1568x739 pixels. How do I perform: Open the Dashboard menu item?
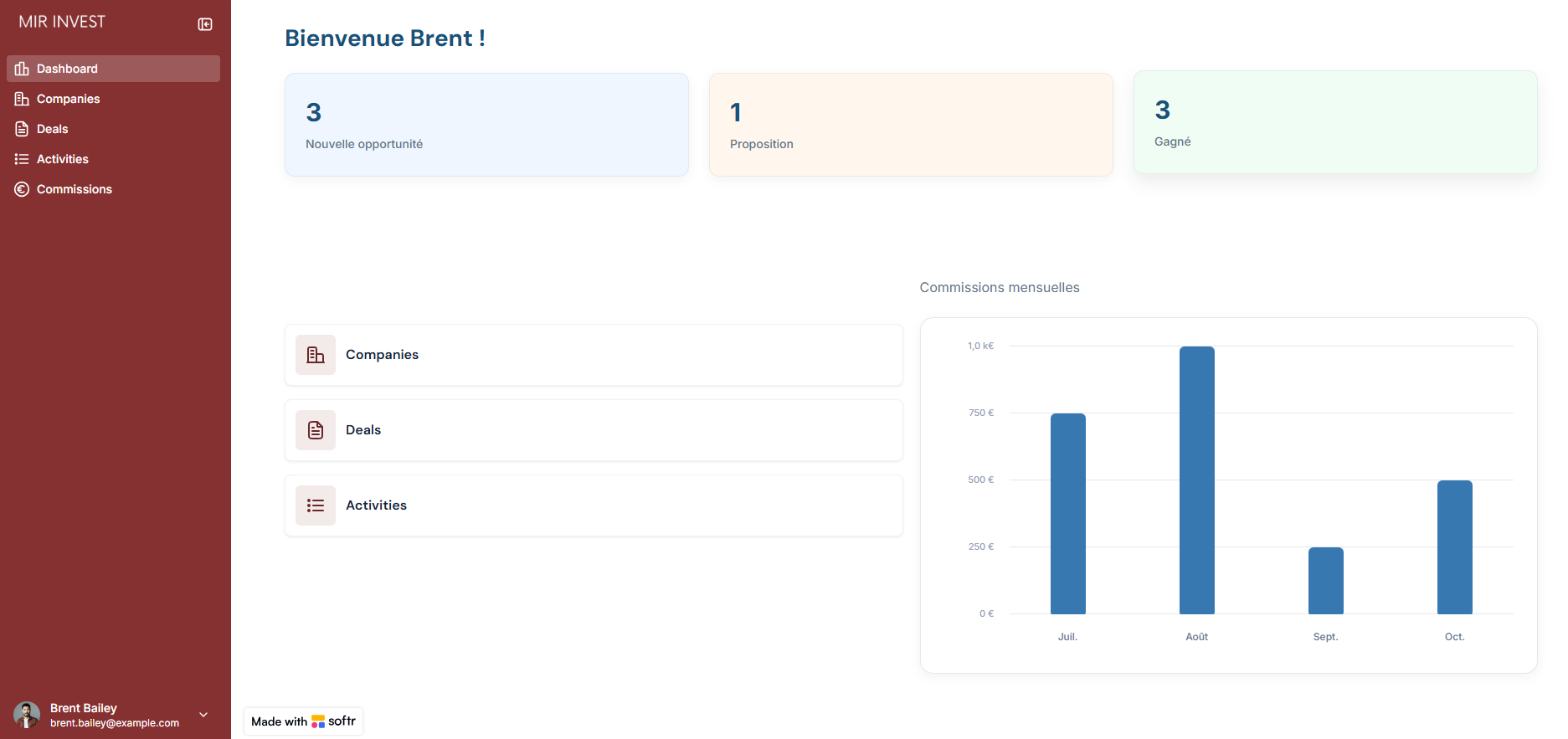(x=113, y=69)
